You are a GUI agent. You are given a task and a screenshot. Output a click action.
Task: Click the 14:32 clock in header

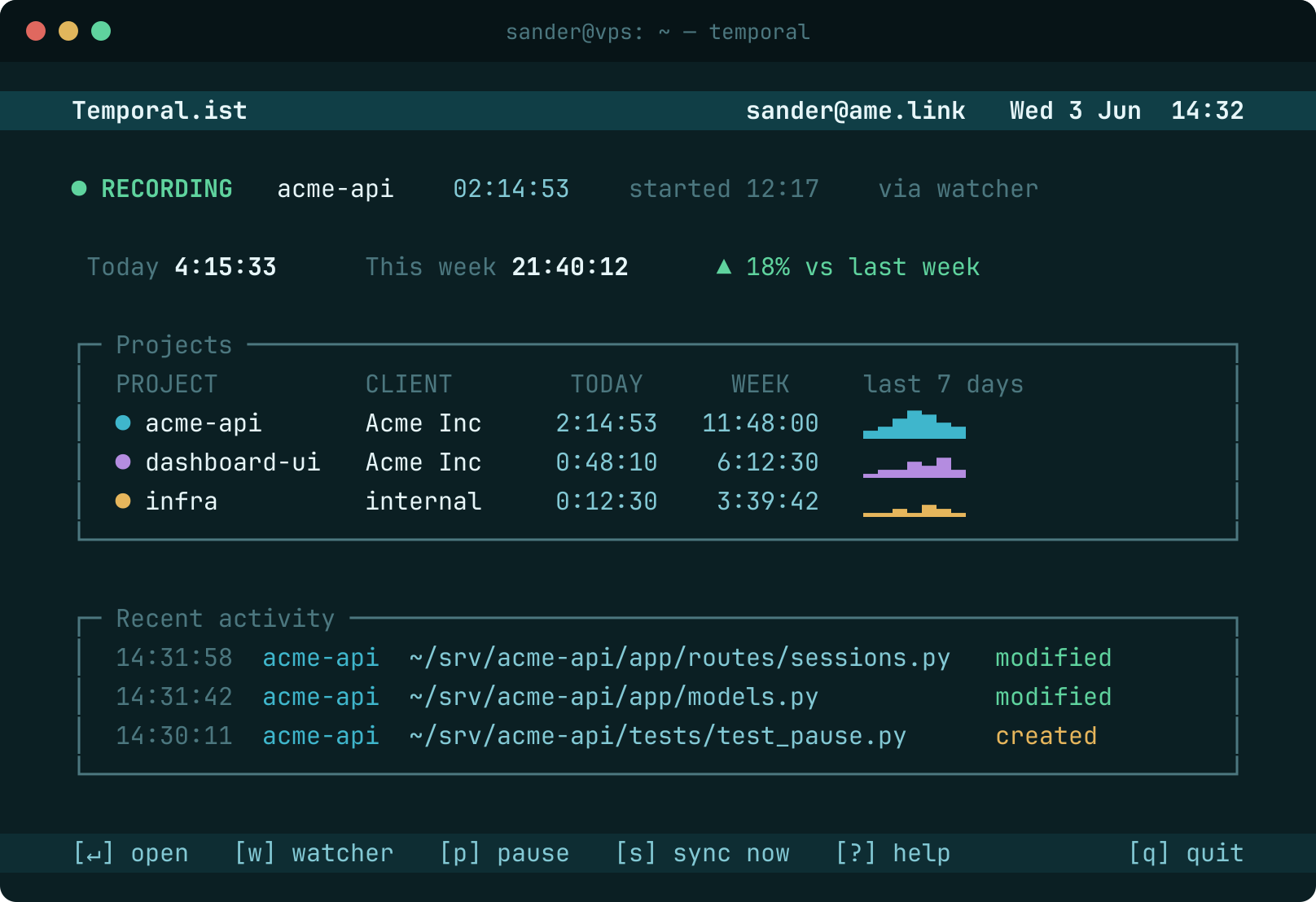pyautogui.click(x=1208, y=111)
